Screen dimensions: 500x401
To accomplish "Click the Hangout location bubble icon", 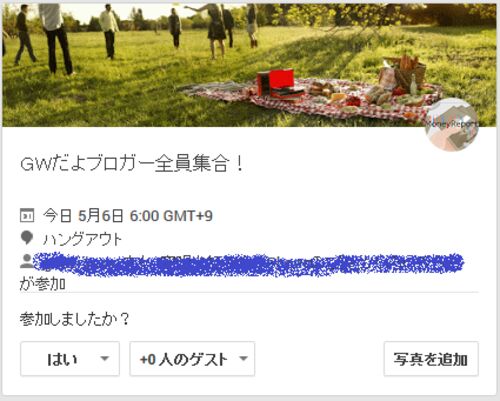I will pos(27,238).
